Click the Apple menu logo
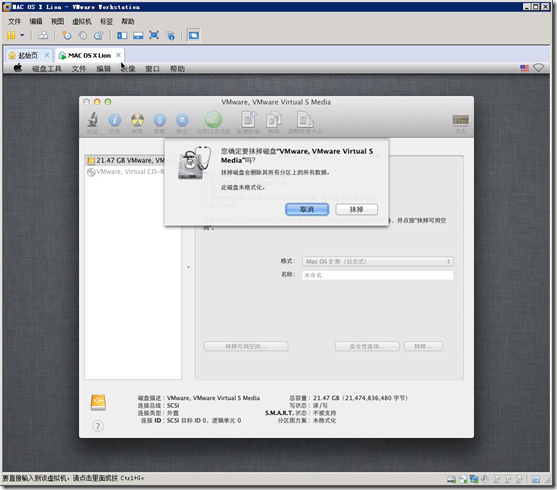 tap(18, 68)
